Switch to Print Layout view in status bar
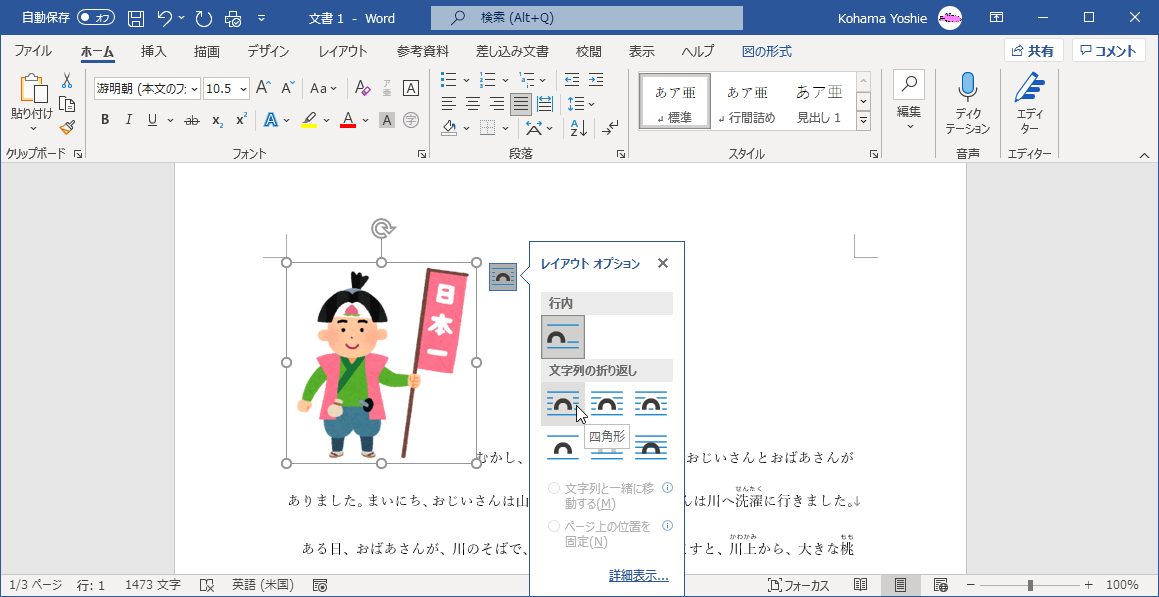 point(900,585)
